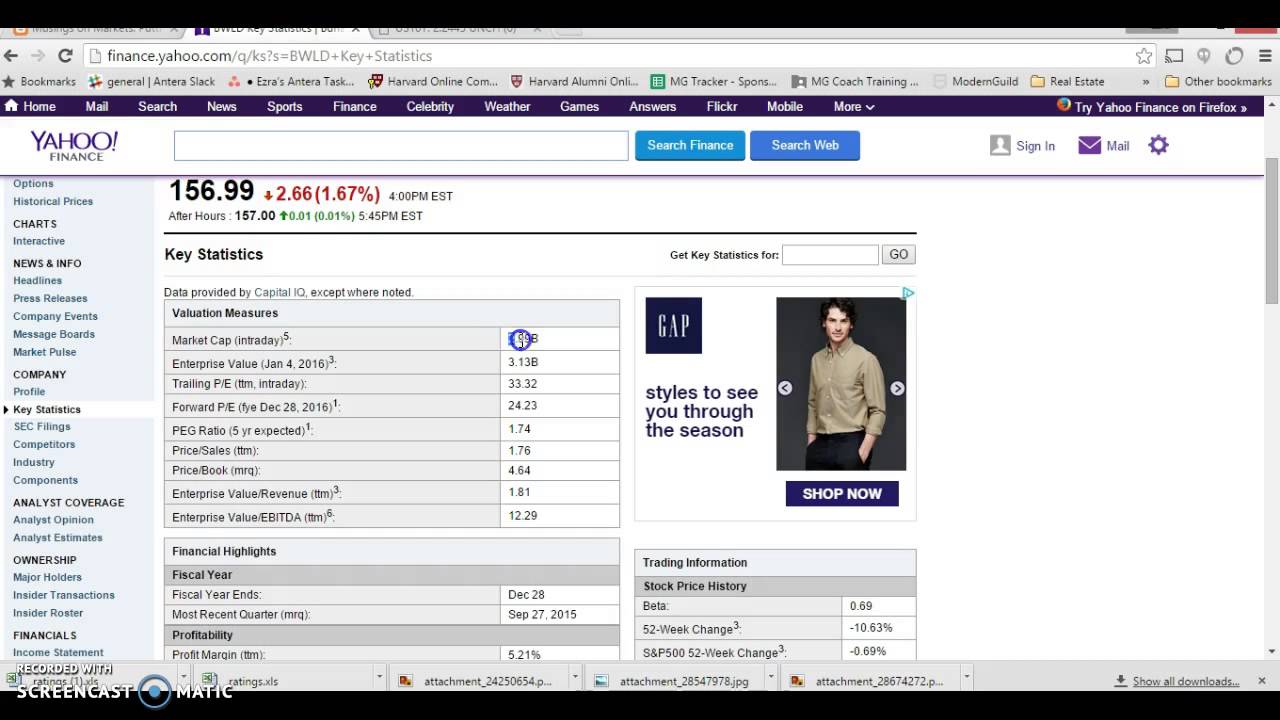The height and width of the screenshot is (720, 1280).
Task: Open the Harvard Alumni Onli bookmark
Action: tap(574, 82)
